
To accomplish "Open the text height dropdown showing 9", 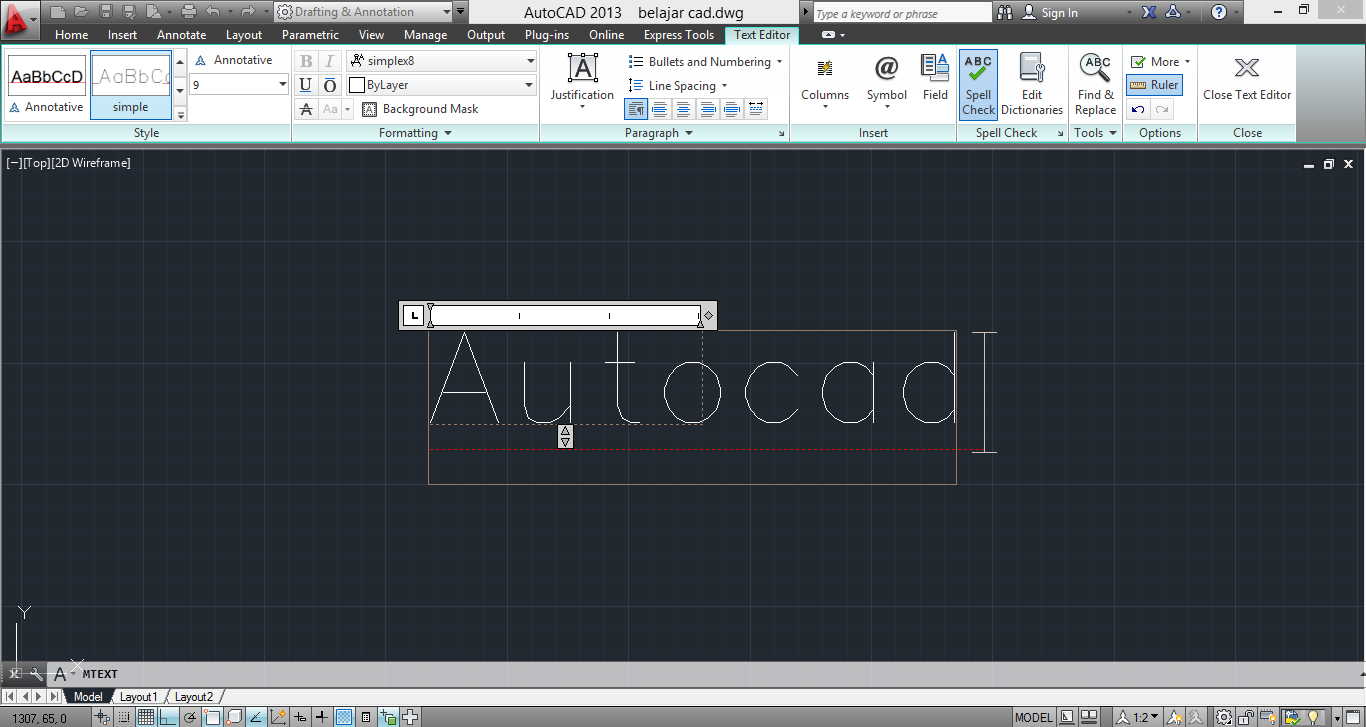I will 283,85.
